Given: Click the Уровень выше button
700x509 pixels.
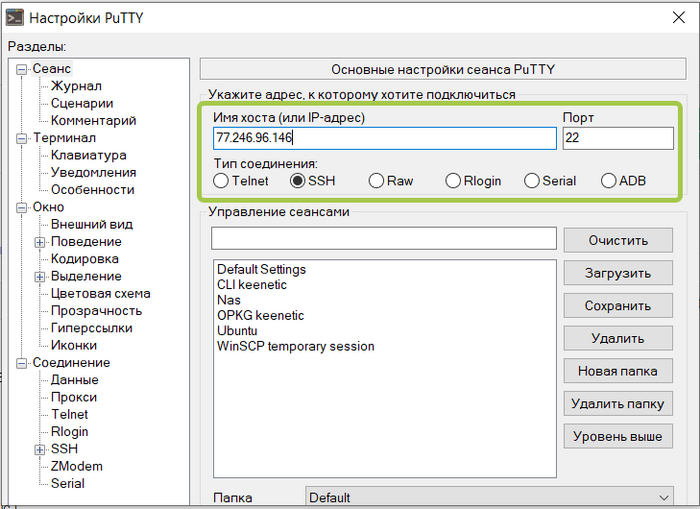Looking at the screenshot, I should 618,436.
